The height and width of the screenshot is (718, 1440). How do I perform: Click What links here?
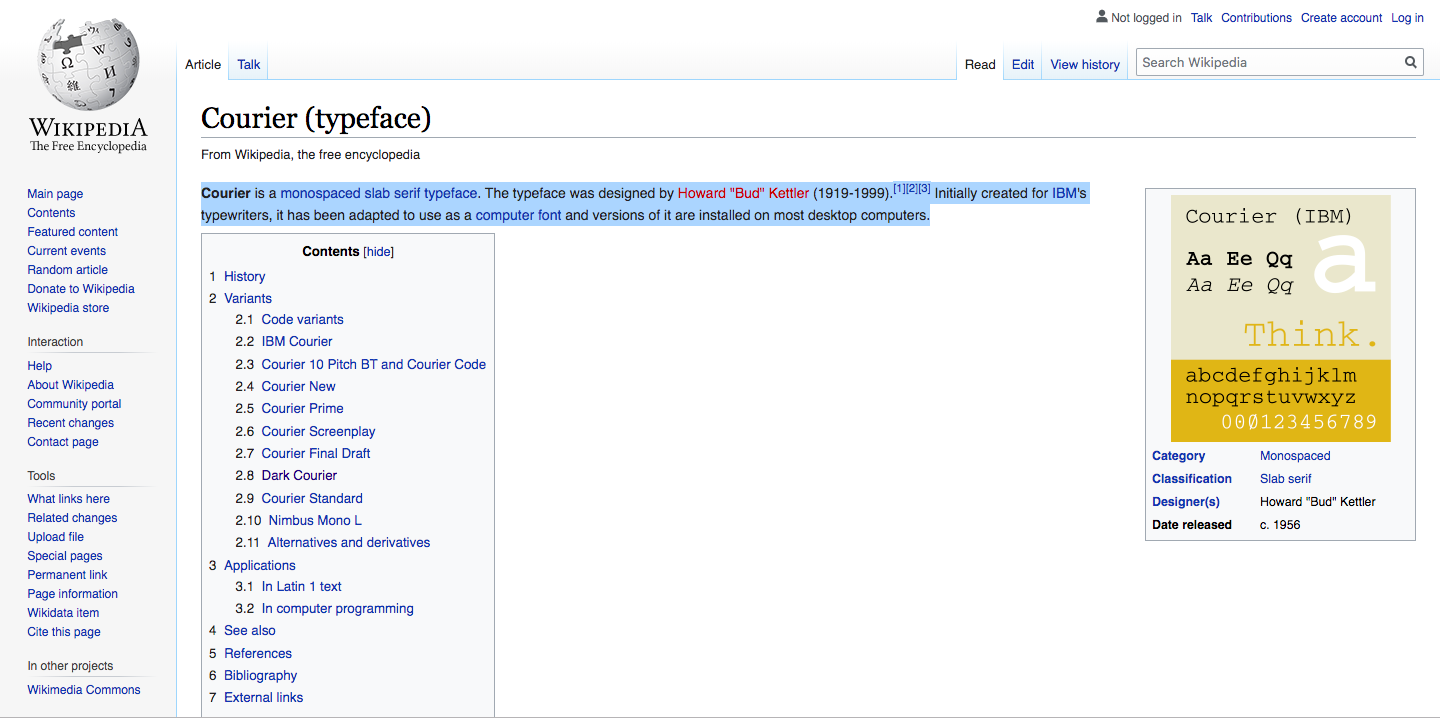68,499
